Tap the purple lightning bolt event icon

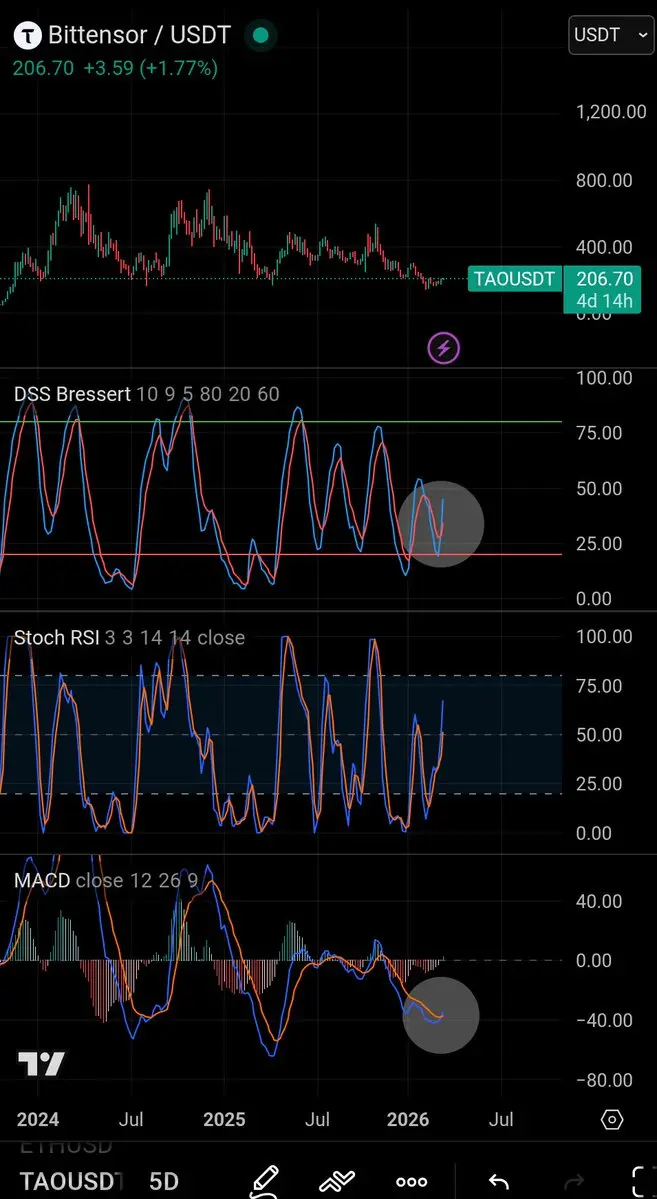click(444, 349)
